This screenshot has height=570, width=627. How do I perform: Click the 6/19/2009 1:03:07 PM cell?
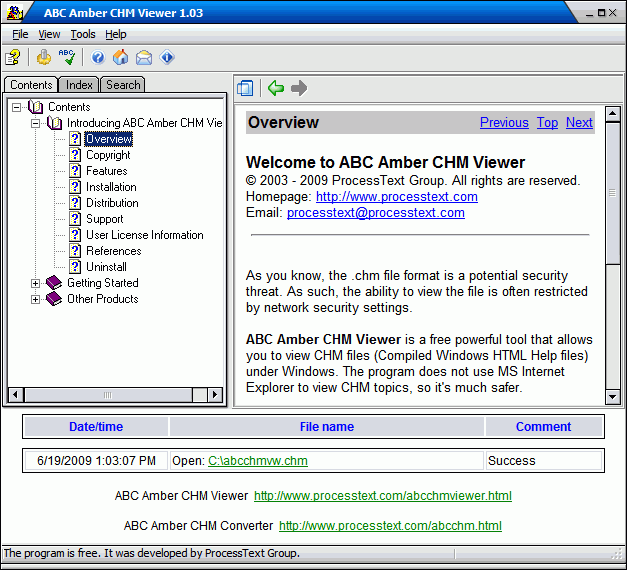96,460
